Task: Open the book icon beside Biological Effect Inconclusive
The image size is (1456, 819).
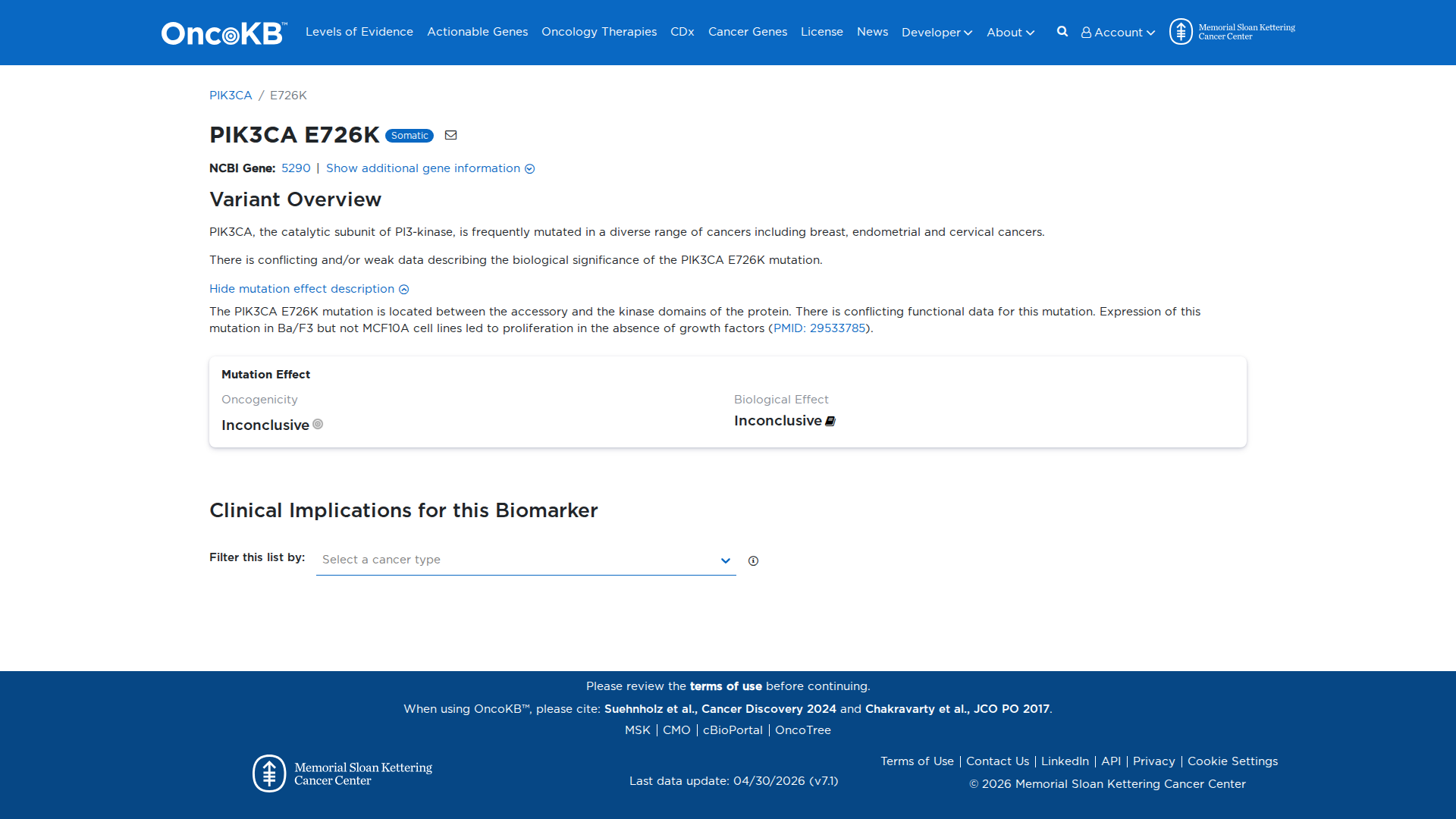Action: coord(830,421)
